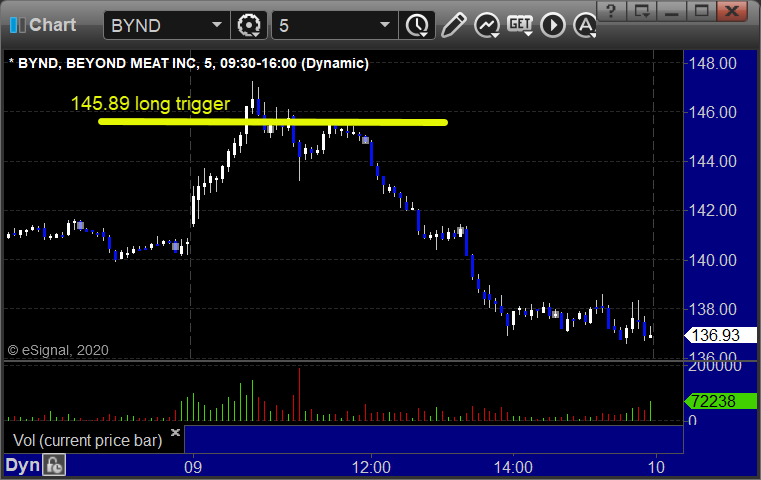Click the 200000 volume axis label

coord(714,366)
